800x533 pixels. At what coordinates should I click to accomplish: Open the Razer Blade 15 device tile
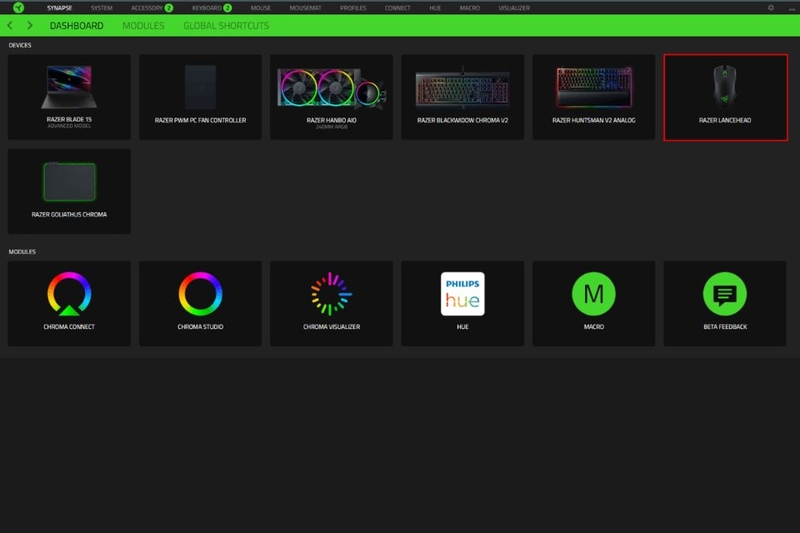click(x=69, y=97)
